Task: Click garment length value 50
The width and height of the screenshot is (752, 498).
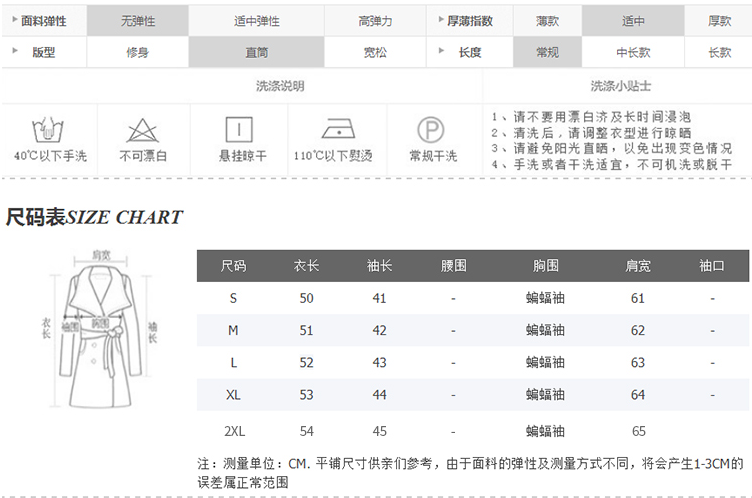Action: click(x=306, y=298)
